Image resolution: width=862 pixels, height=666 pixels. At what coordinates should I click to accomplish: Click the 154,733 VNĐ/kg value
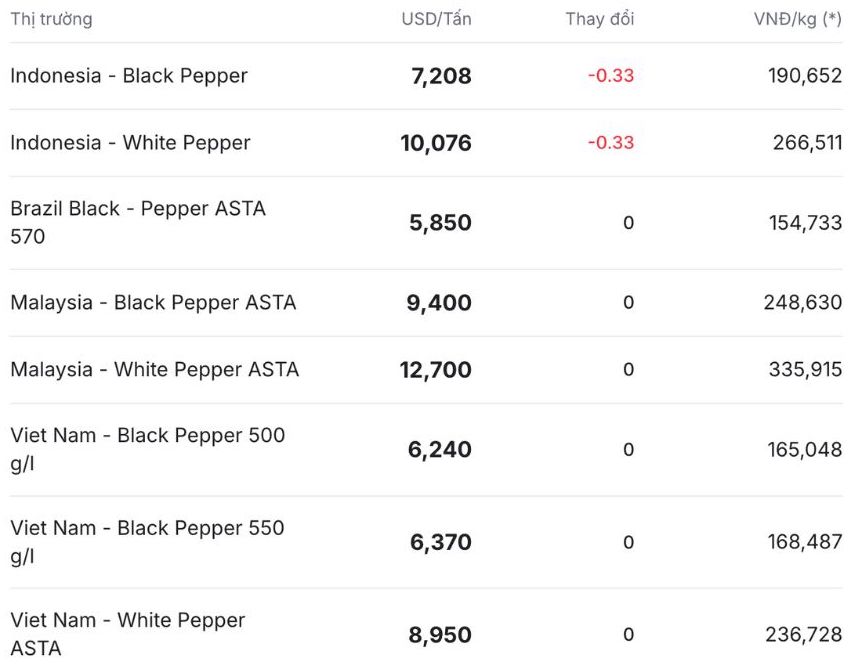(805, 223)
